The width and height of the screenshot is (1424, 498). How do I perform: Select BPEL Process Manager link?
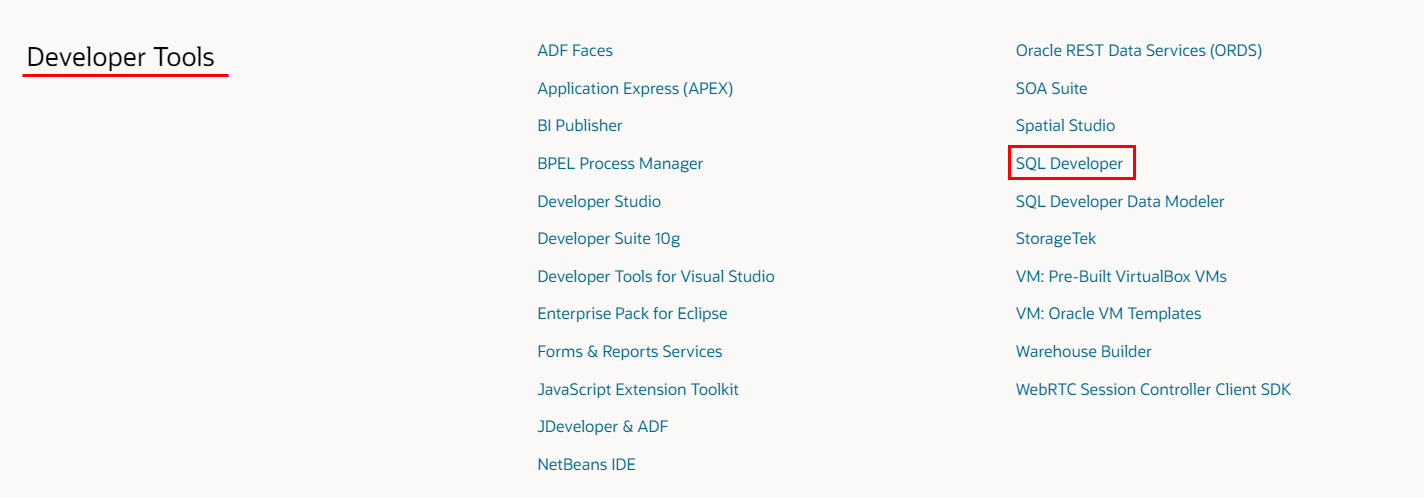(620, 163)
